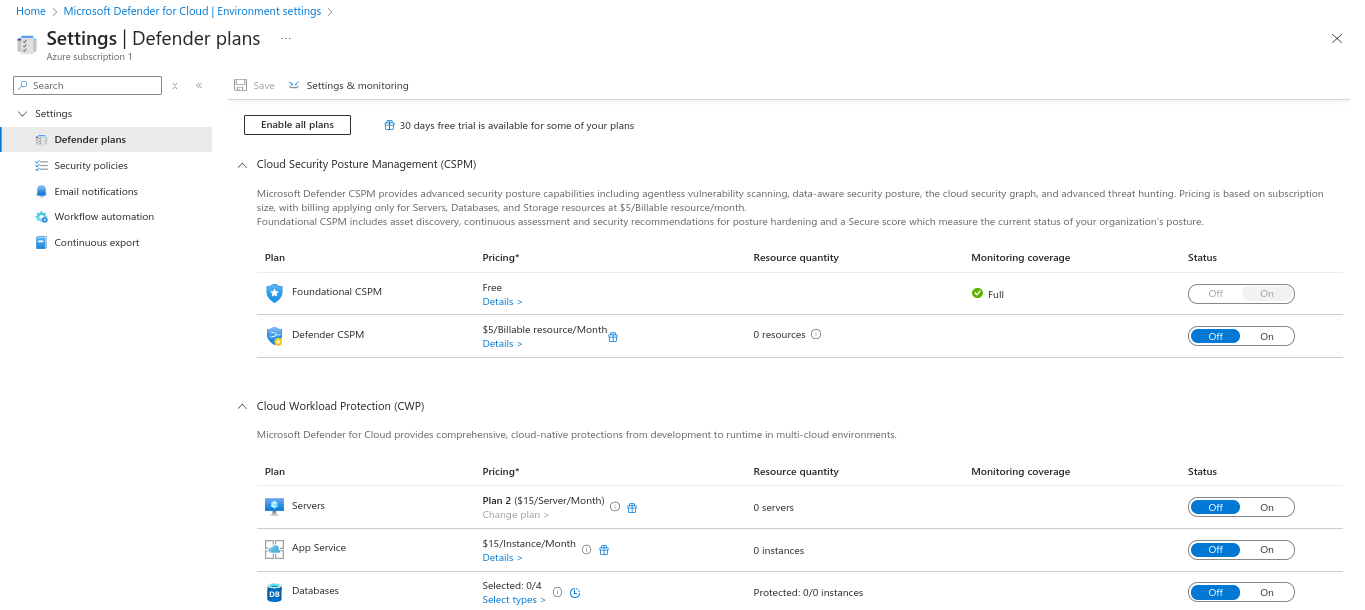1365x610 pixels.
Task: Turn Defender CSPM status On
Action: point(1267,336)
